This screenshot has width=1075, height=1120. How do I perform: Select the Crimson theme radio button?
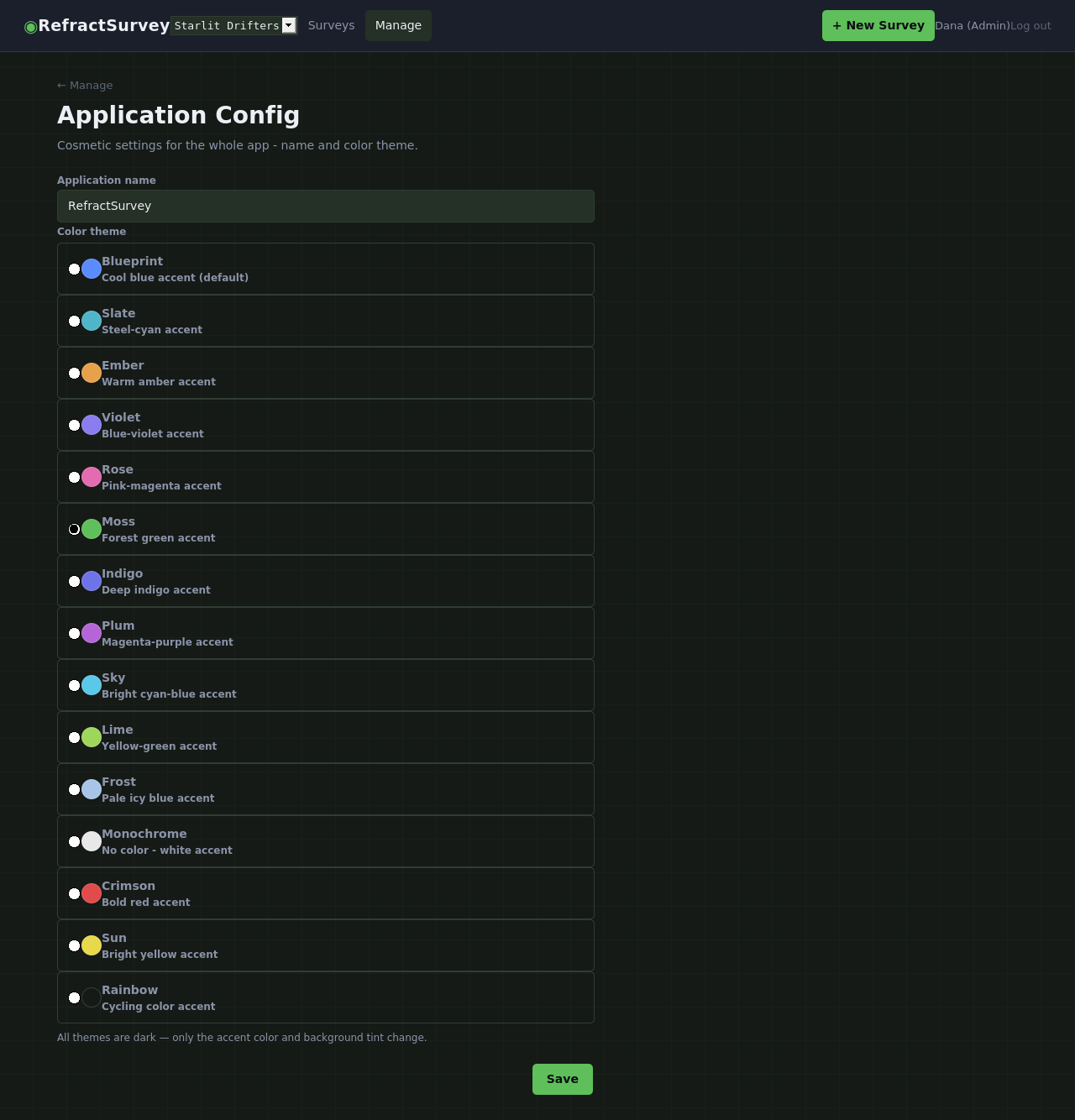(74, 893)
